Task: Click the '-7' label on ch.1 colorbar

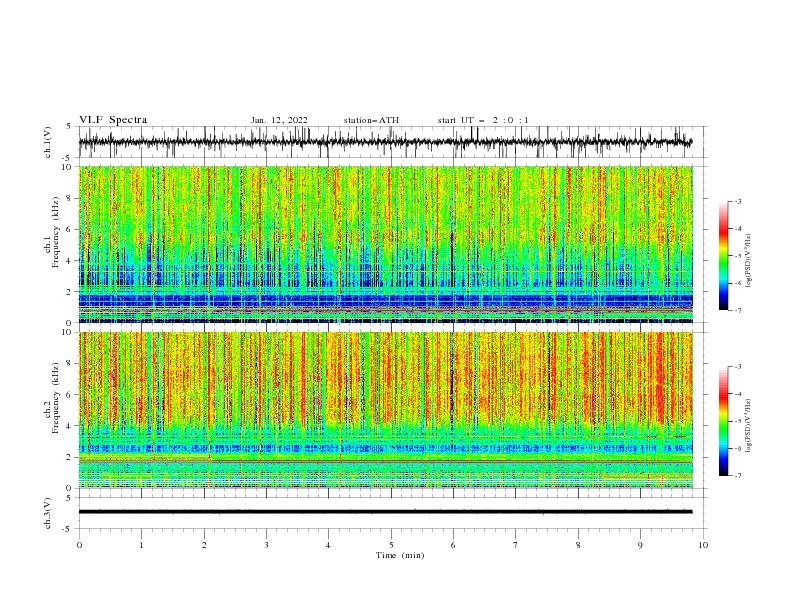Action: tap(737, 310)
